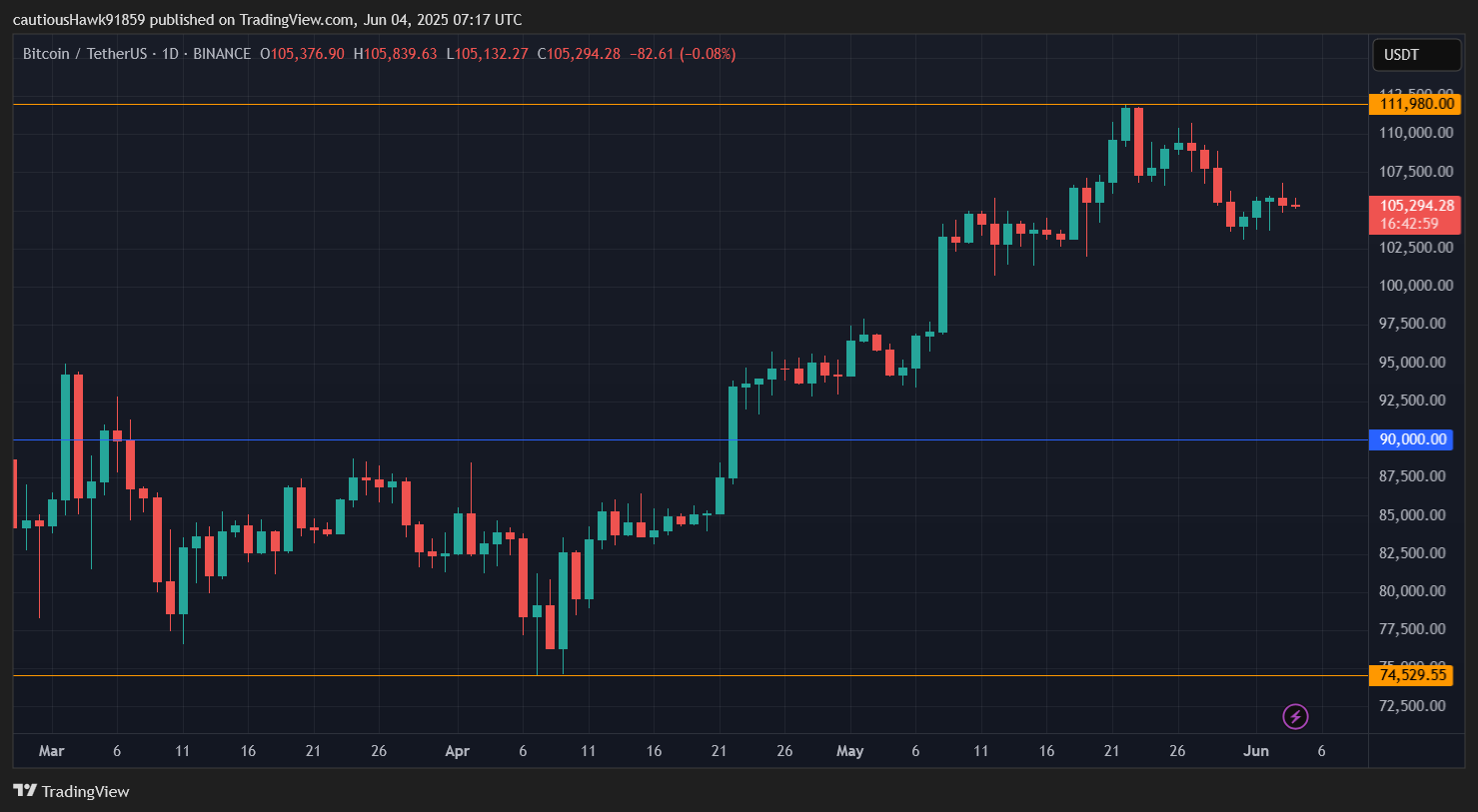
Task: Toggle the blue 90,000.00 horizontal line
Action: [x=600, y=439]
